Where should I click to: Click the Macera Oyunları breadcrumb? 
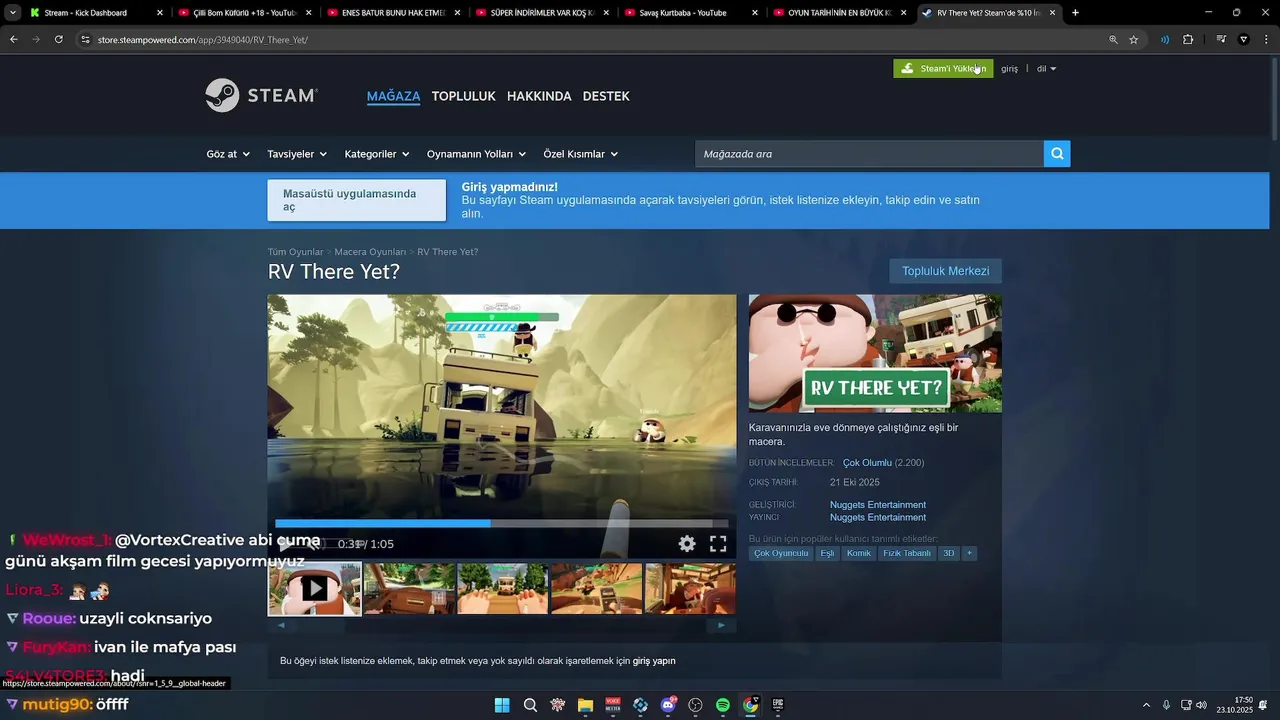pos(370,252)
